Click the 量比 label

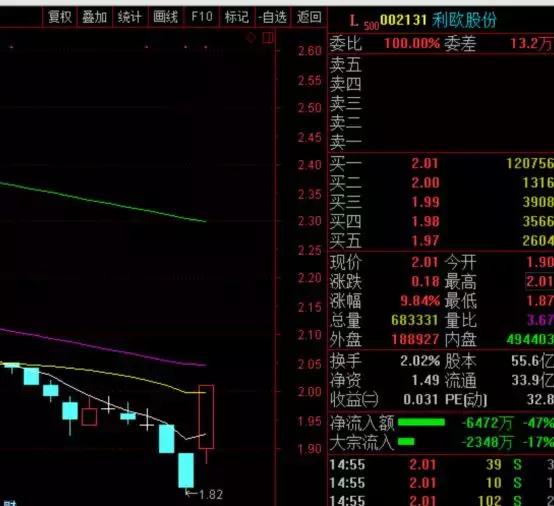point(460,321)
